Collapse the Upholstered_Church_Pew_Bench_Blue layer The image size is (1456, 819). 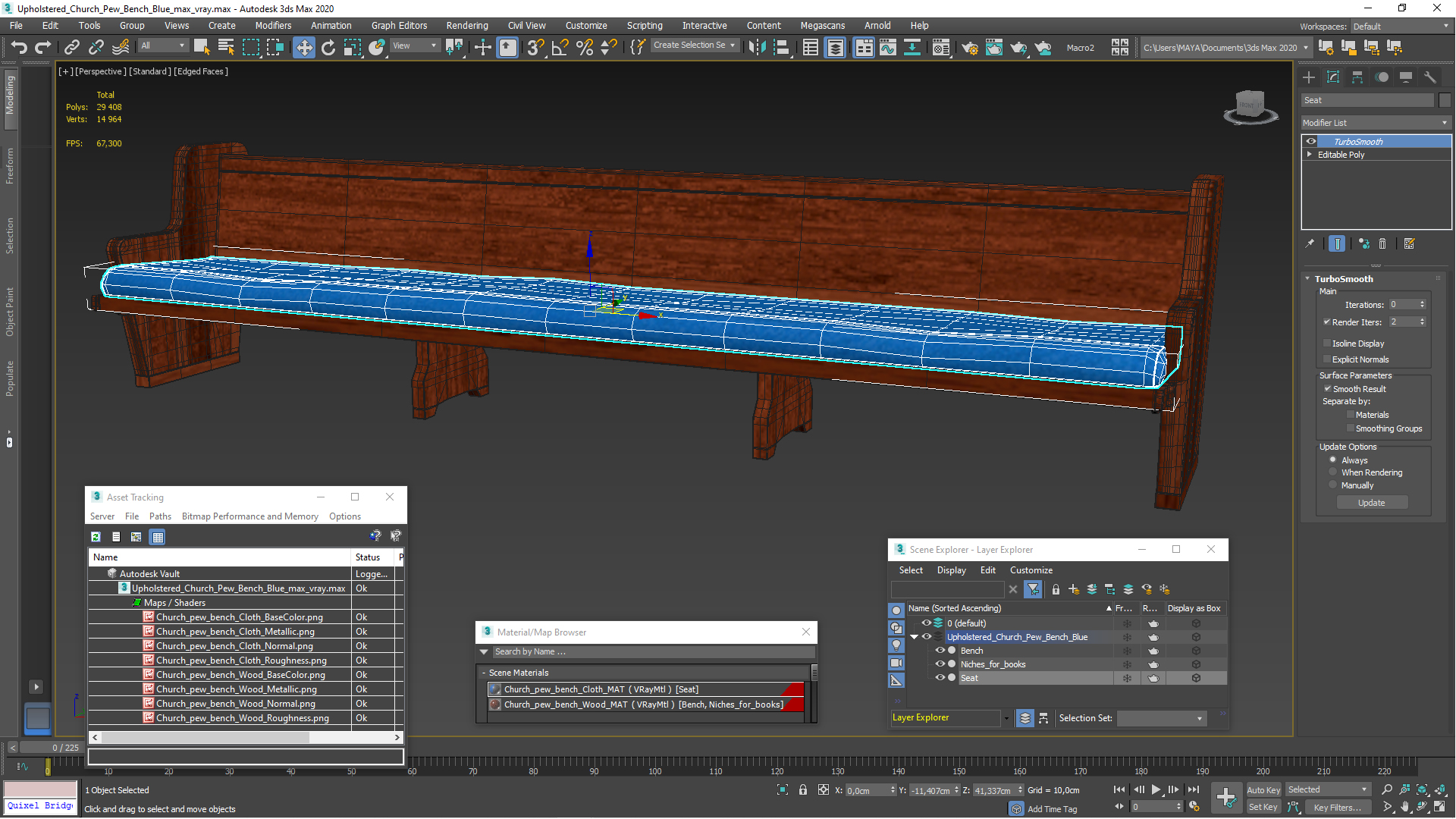tap(915, 637)
